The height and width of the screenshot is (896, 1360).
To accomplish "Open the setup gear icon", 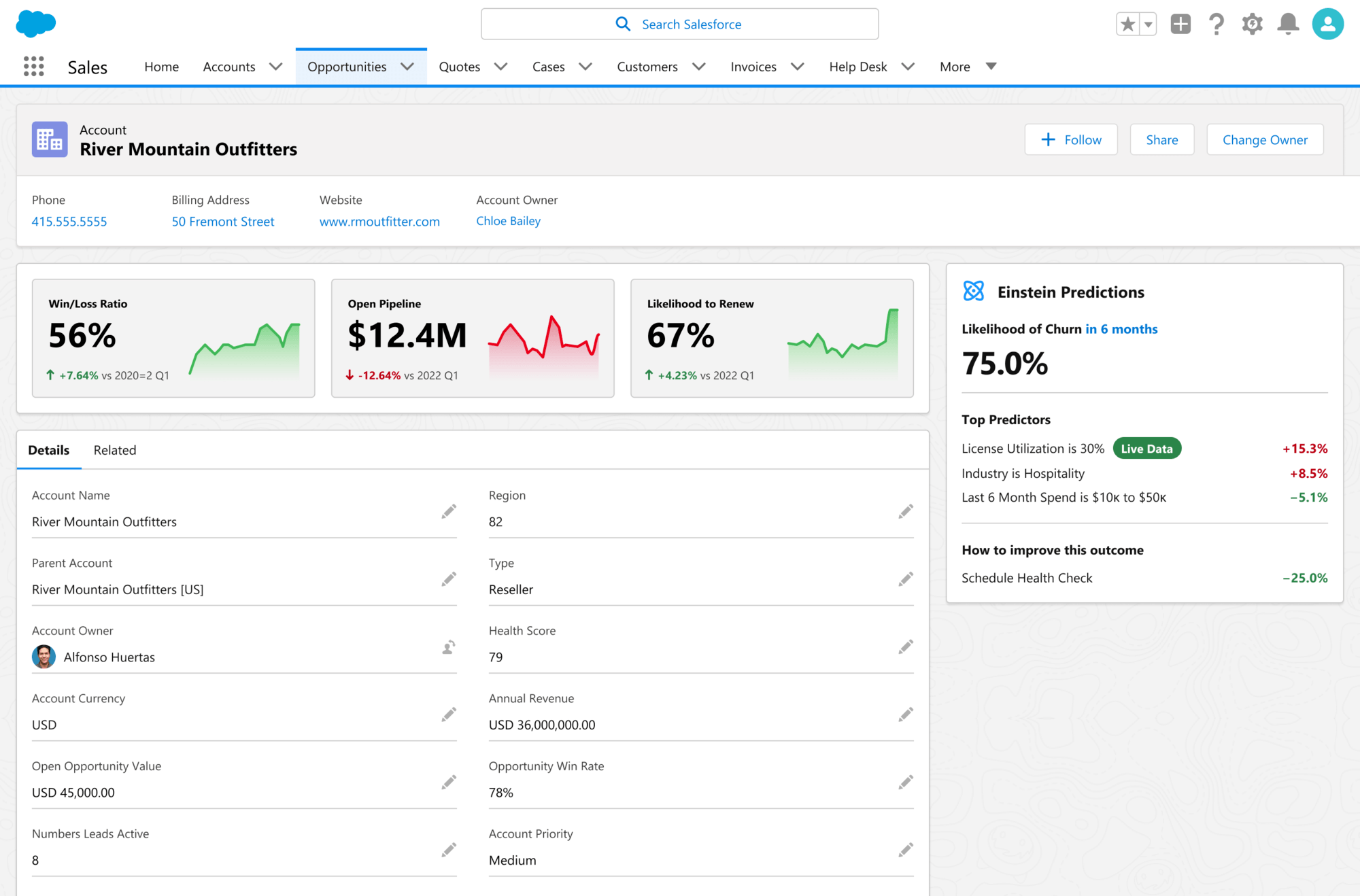I will [1252, 24].
